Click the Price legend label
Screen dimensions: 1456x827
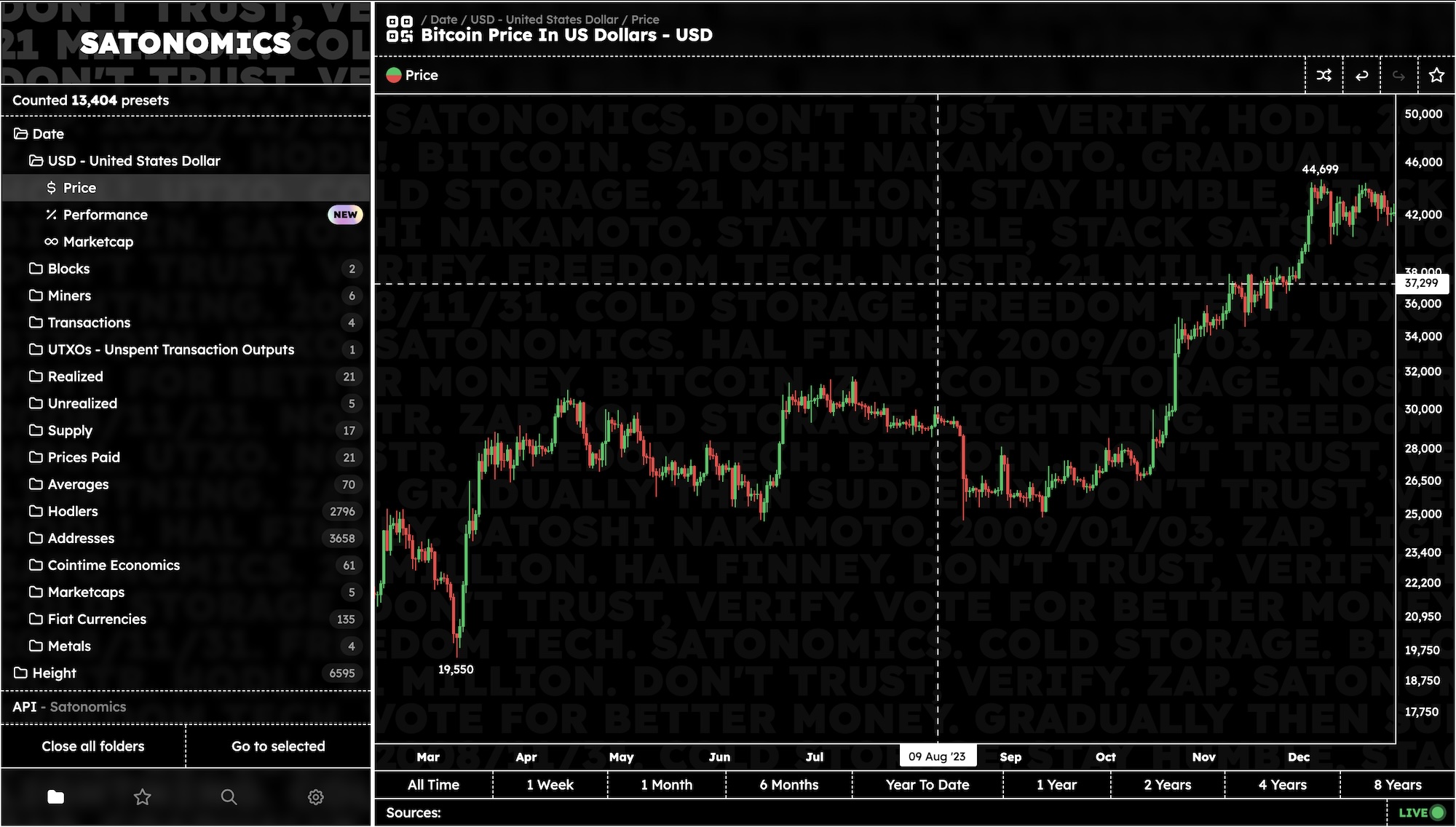[x=422, y=75]
